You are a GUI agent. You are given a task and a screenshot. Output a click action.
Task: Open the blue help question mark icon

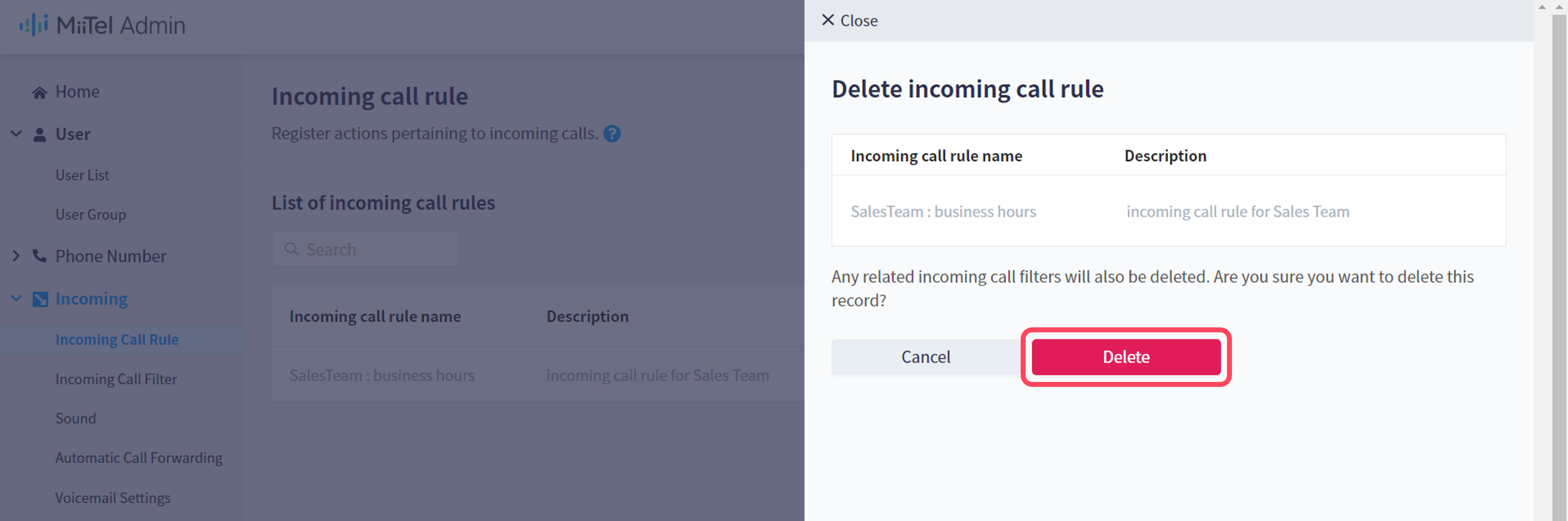612,133
